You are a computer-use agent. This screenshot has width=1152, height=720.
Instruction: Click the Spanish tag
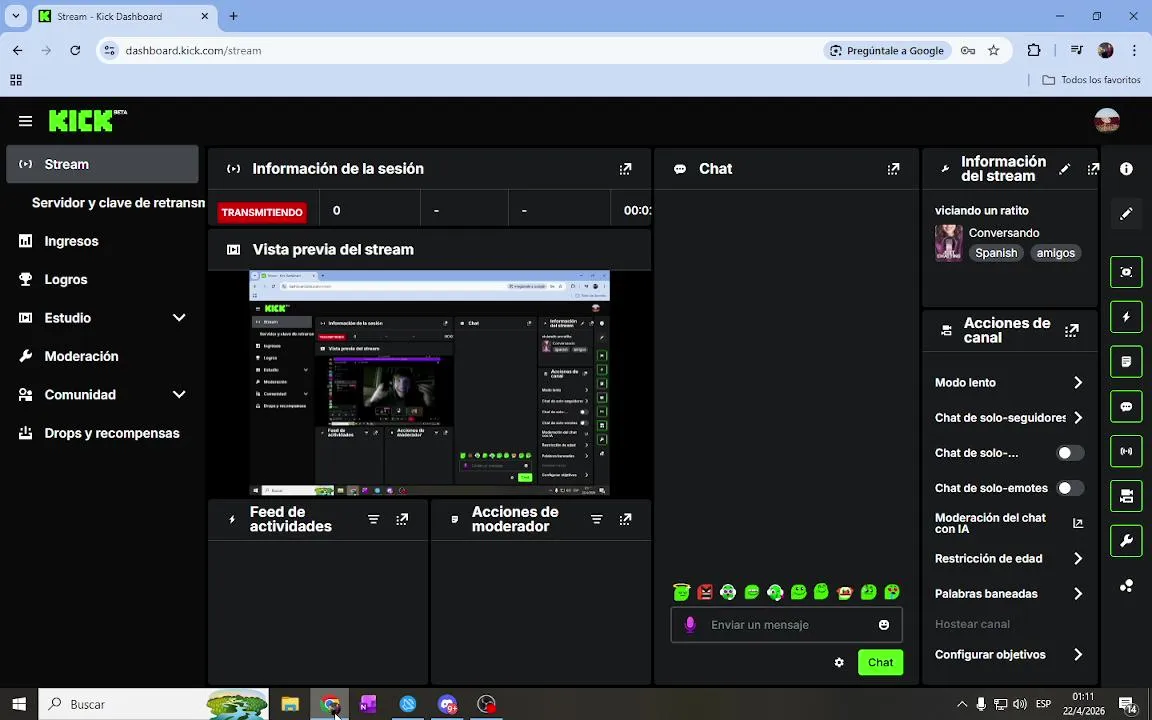(996, 253)
